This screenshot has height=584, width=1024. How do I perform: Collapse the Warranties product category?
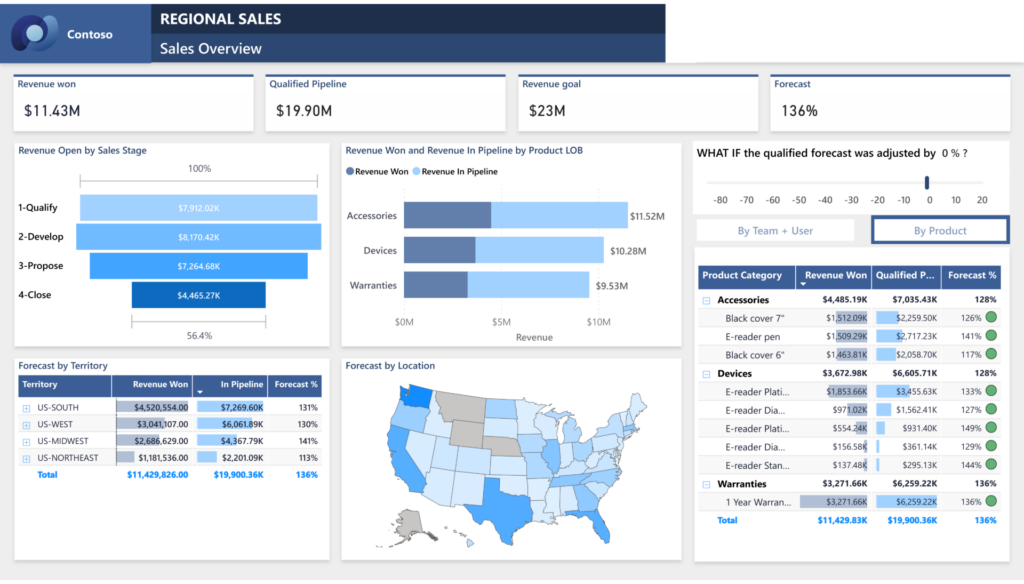pyautogui.click(x=706, y=484)
